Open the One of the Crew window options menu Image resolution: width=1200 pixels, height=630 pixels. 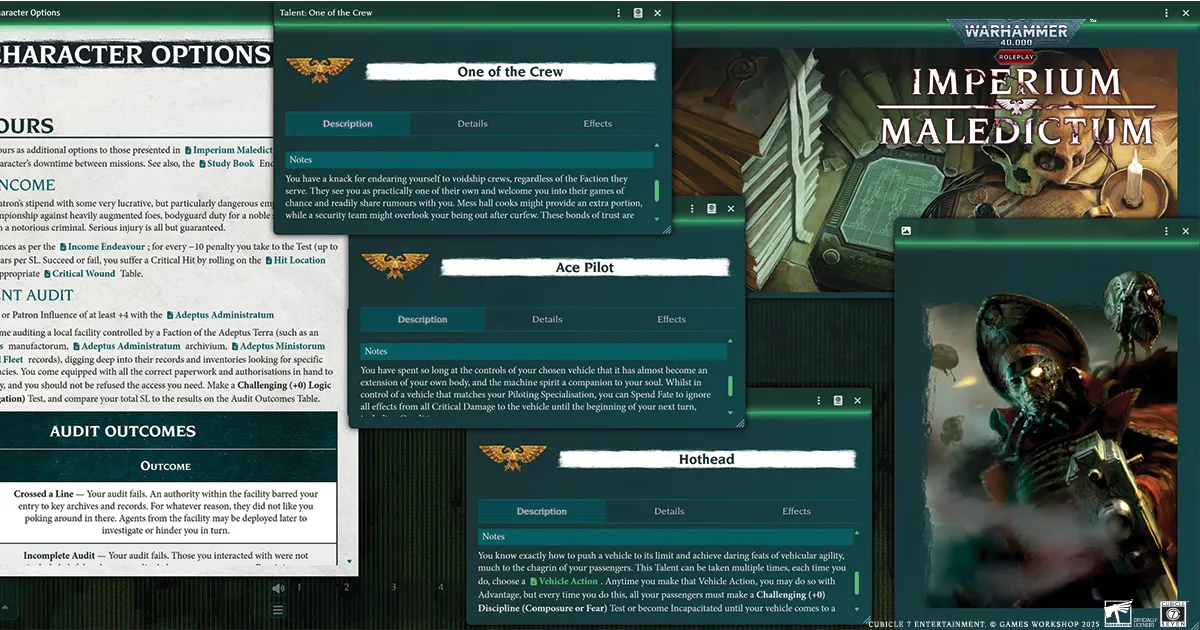619,13
